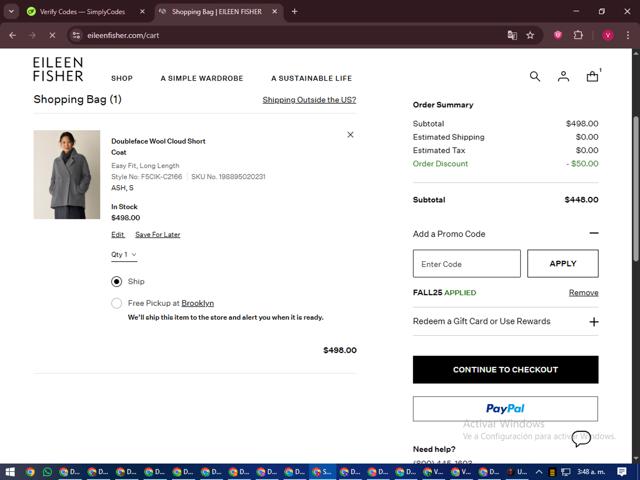Viewport: 640px width, 480px height.
Task: Open the SHOP menu
Action: point(122,78)
